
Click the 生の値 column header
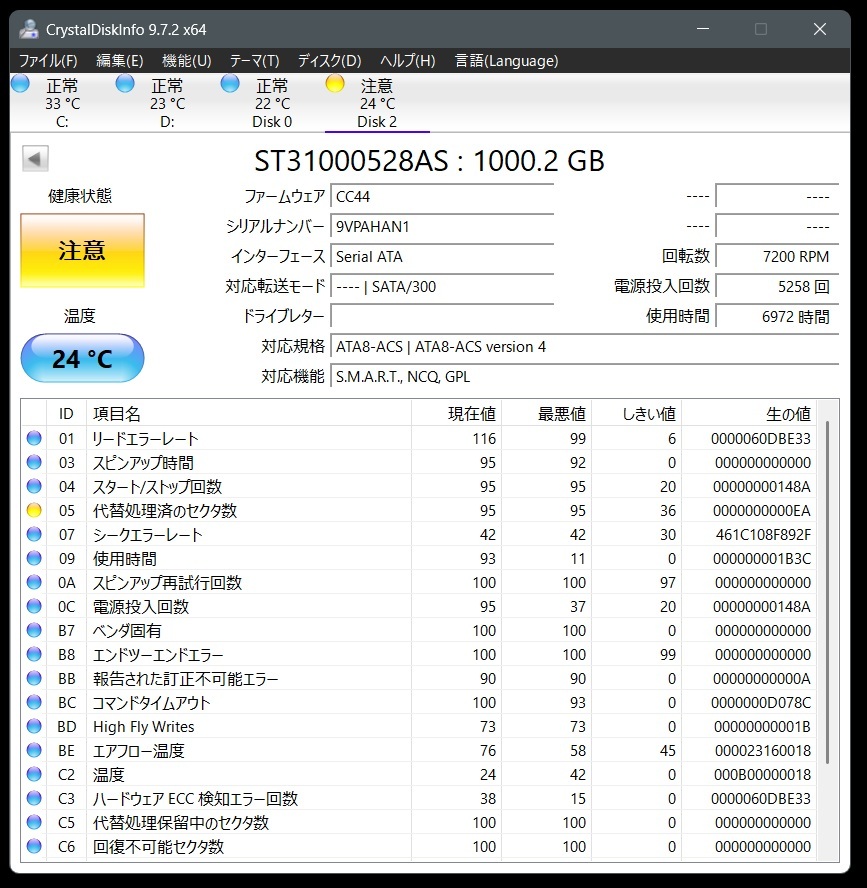coord(748,414)
